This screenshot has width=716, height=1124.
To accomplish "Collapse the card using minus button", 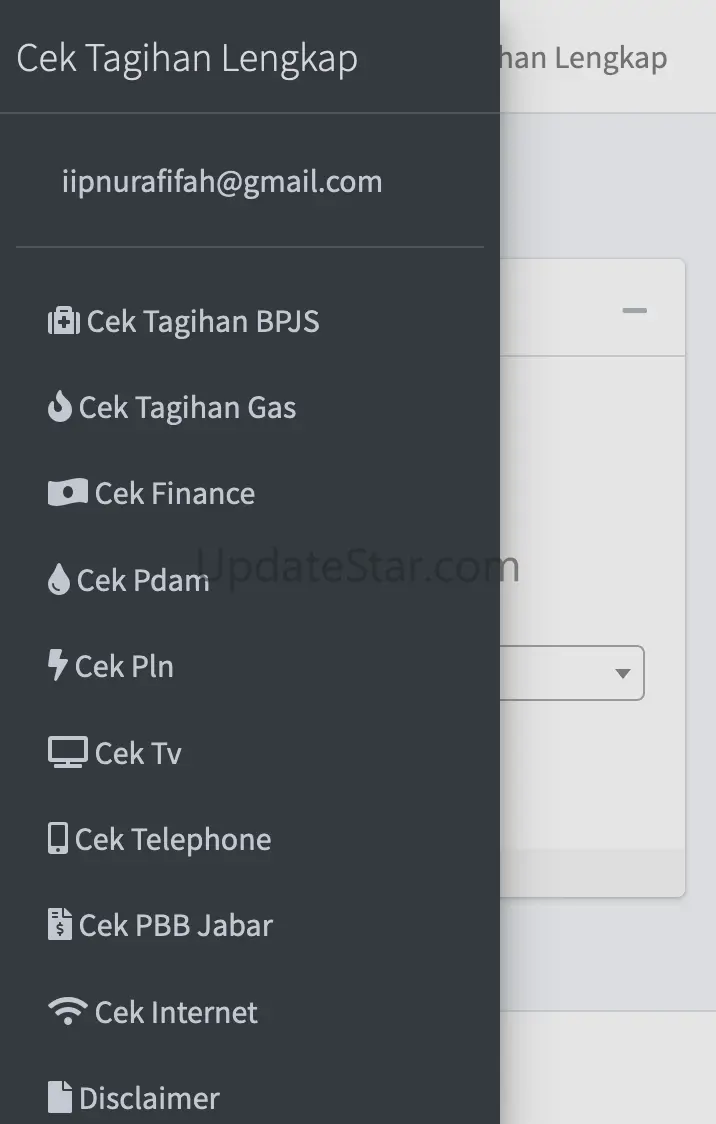I will click(634, 310).
